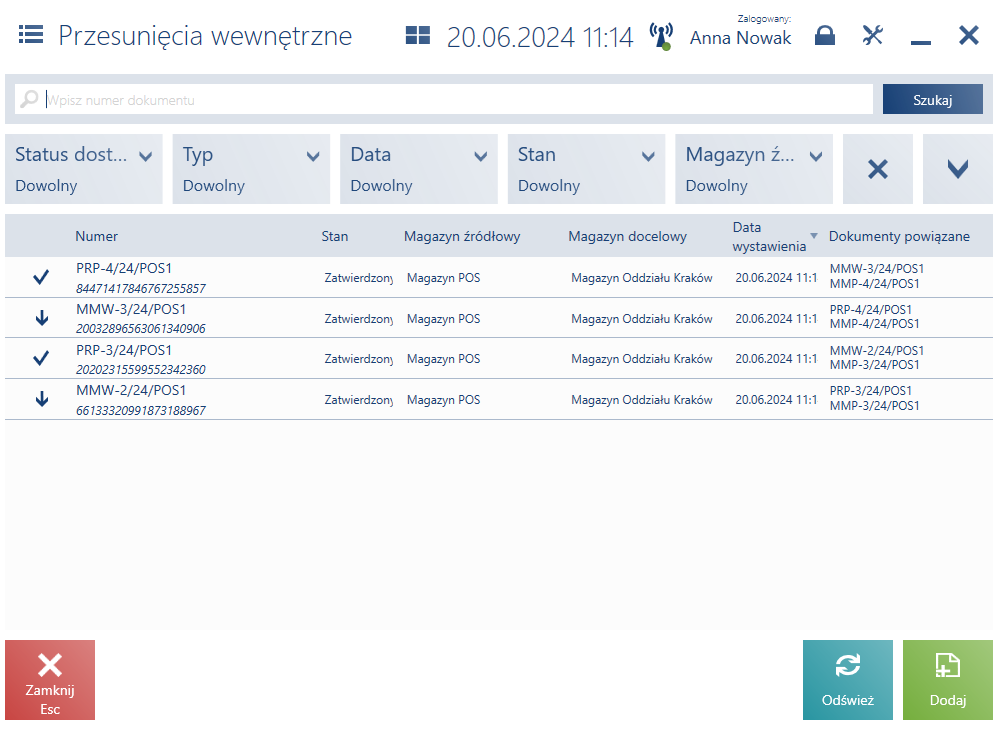
Task: Click barcode number 20202315599552342360
Action: tap(141, 369)
